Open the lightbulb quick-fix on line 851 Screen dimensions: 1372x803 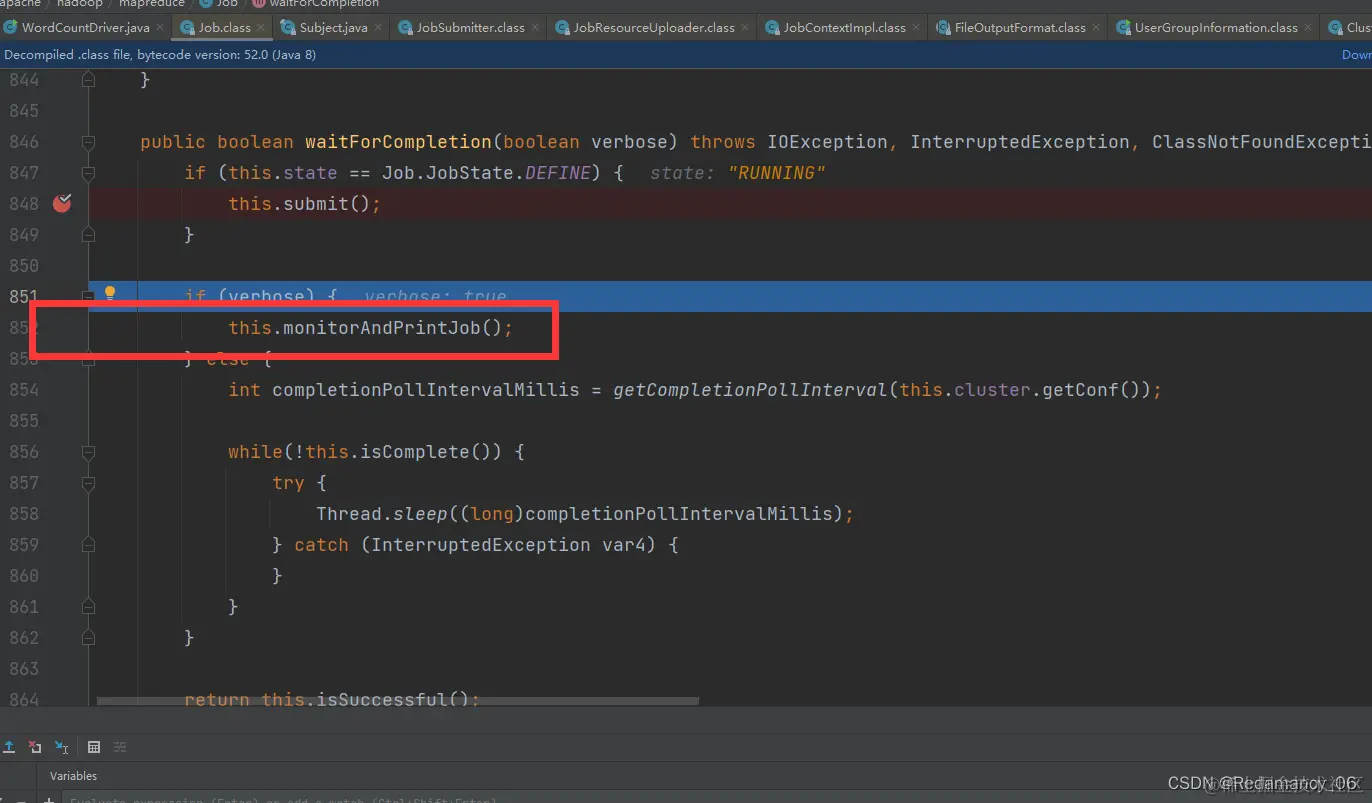[x=110, y=293]
